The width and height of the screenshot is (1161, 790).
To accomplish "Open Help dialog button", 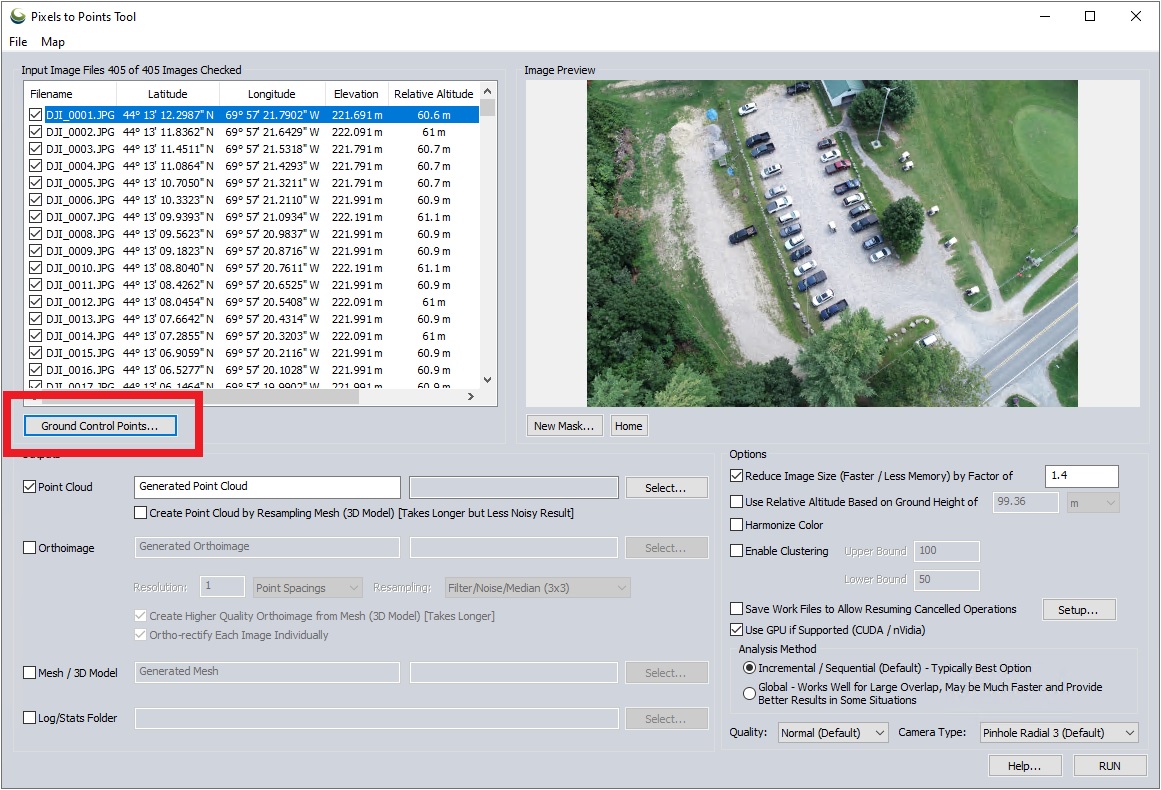I will [1025, 766].
